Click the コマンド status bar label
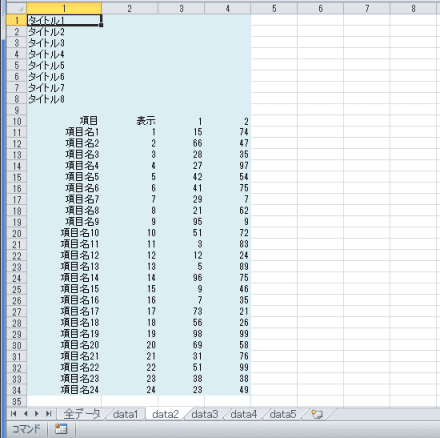The height and width of the screenshot is (438, 440). point(26,429)
